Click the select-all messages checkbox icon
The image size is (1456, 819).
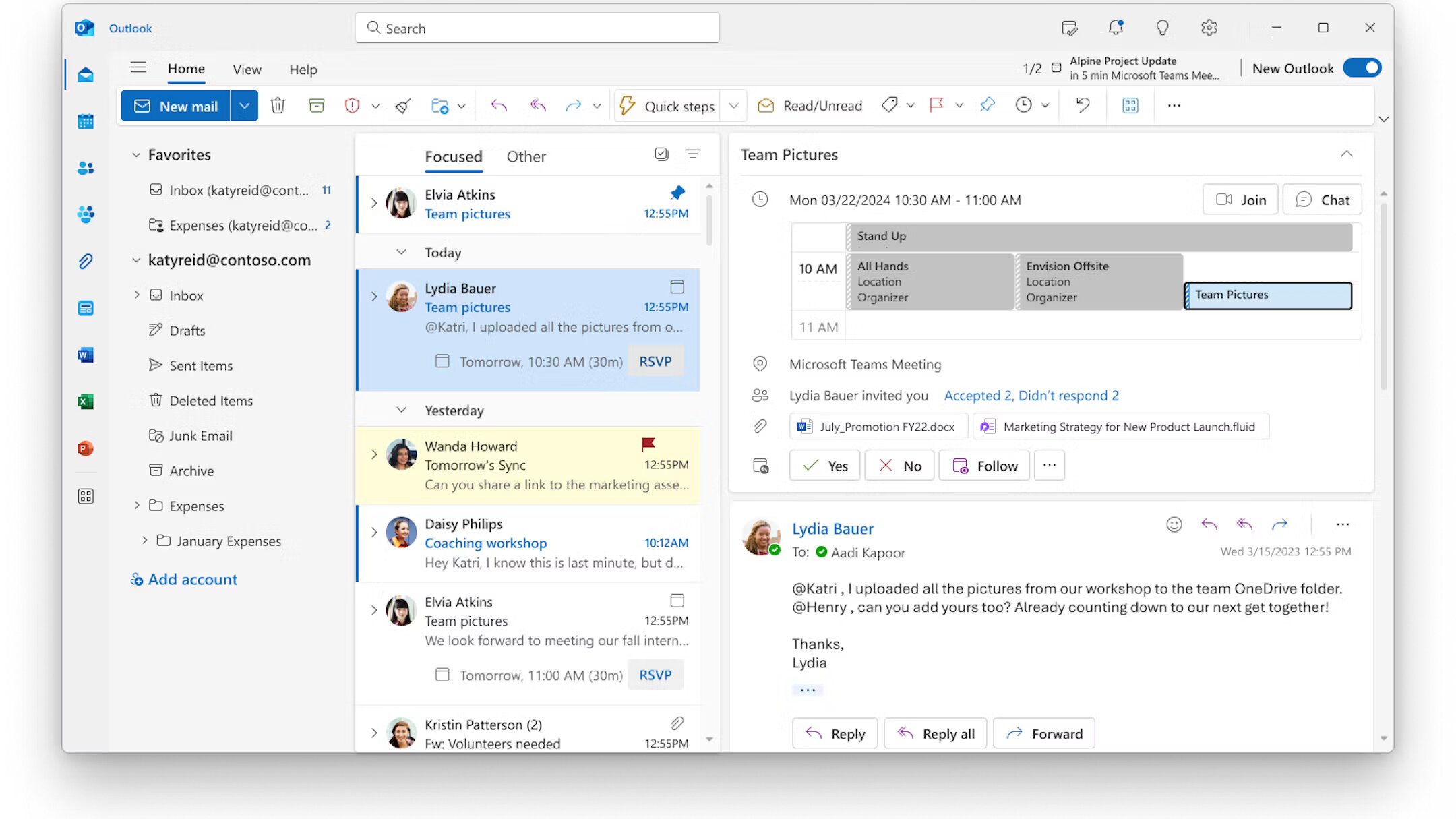tap(661, 154)
